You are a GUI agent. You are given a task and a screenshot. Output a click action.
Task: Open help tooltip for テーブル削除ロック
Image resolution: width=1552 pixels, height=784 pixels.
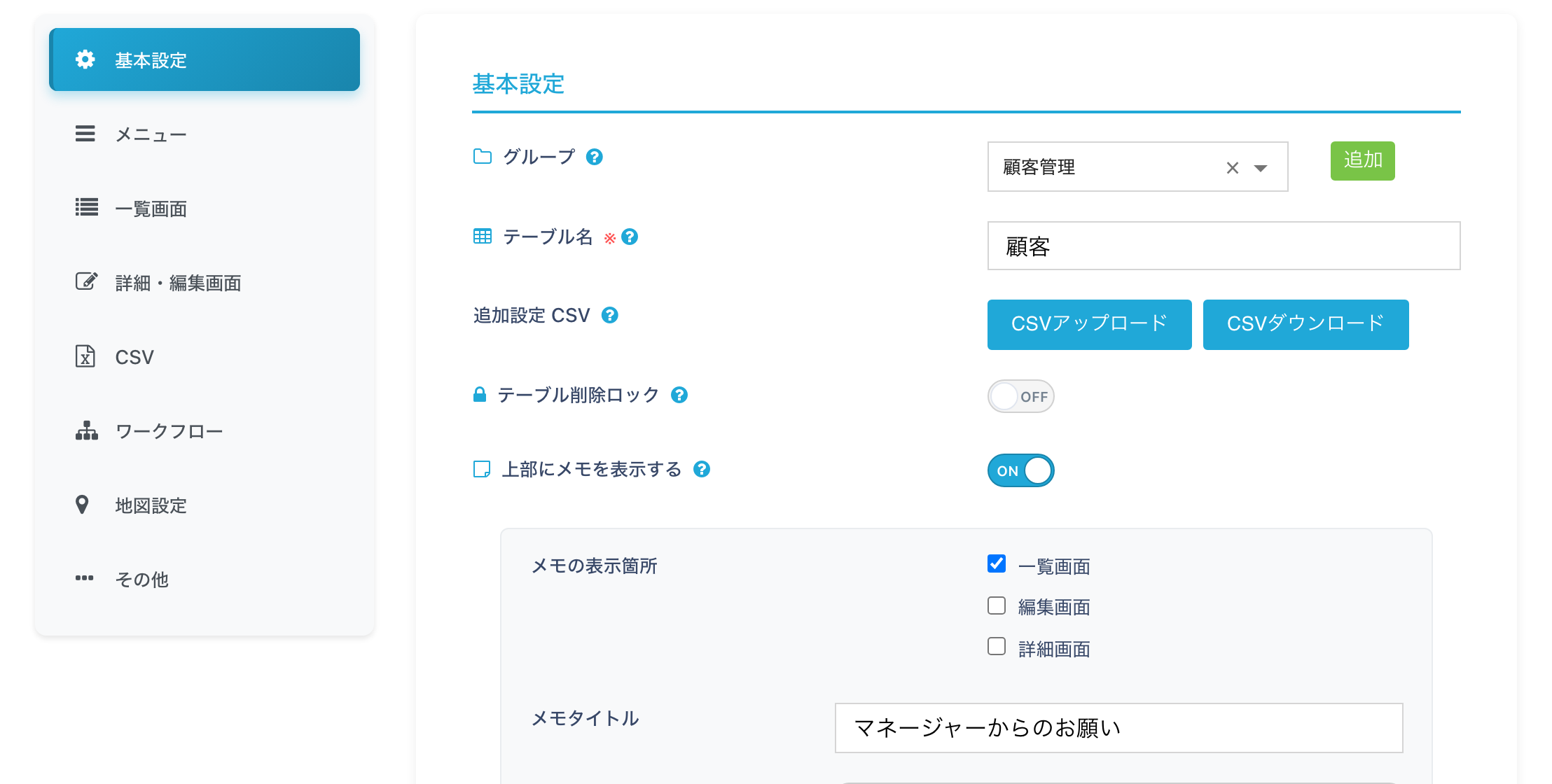pos(679,395)
